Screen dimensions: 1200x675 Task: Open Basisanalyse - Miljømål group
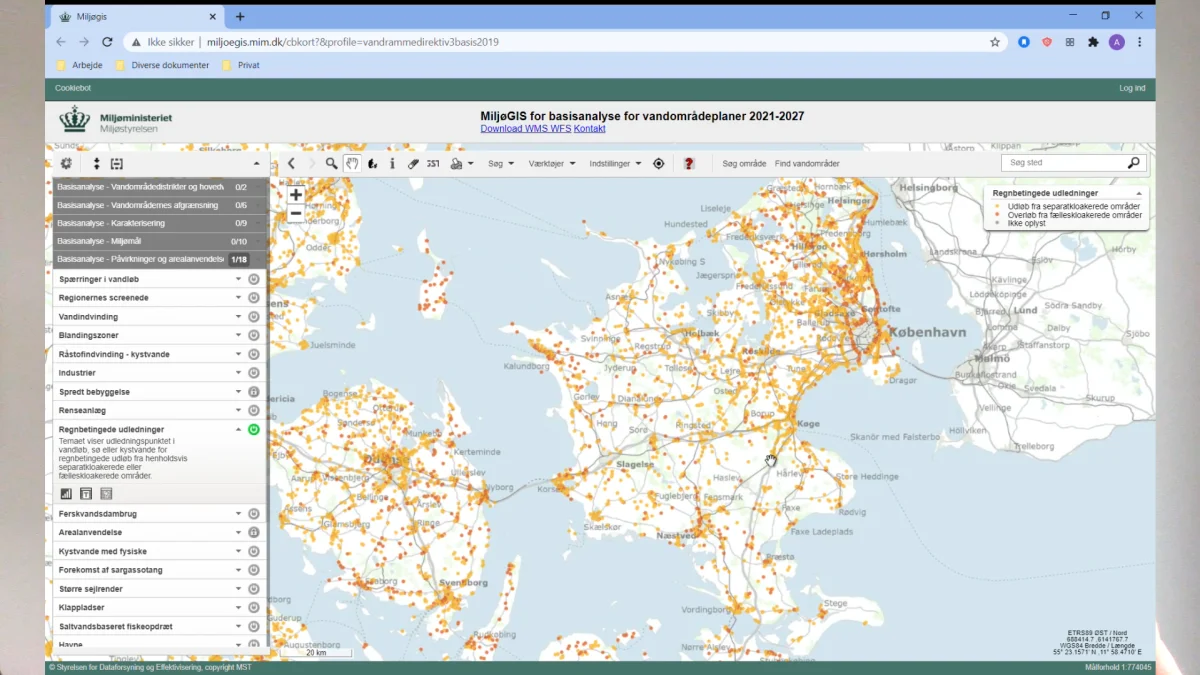point(160,241)
